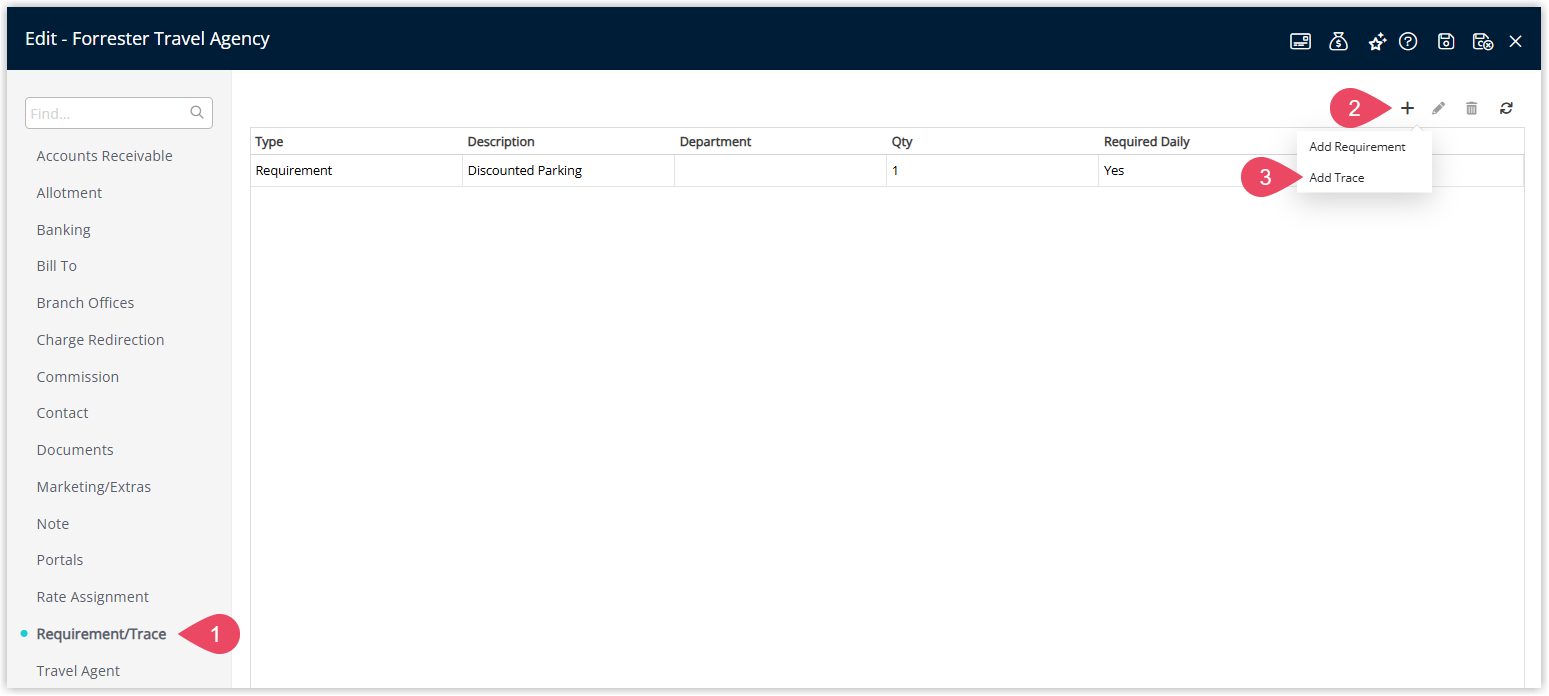The image size is (1549, 696).
Task: Select Add Trace from the menu
Action: (1337, 178)
